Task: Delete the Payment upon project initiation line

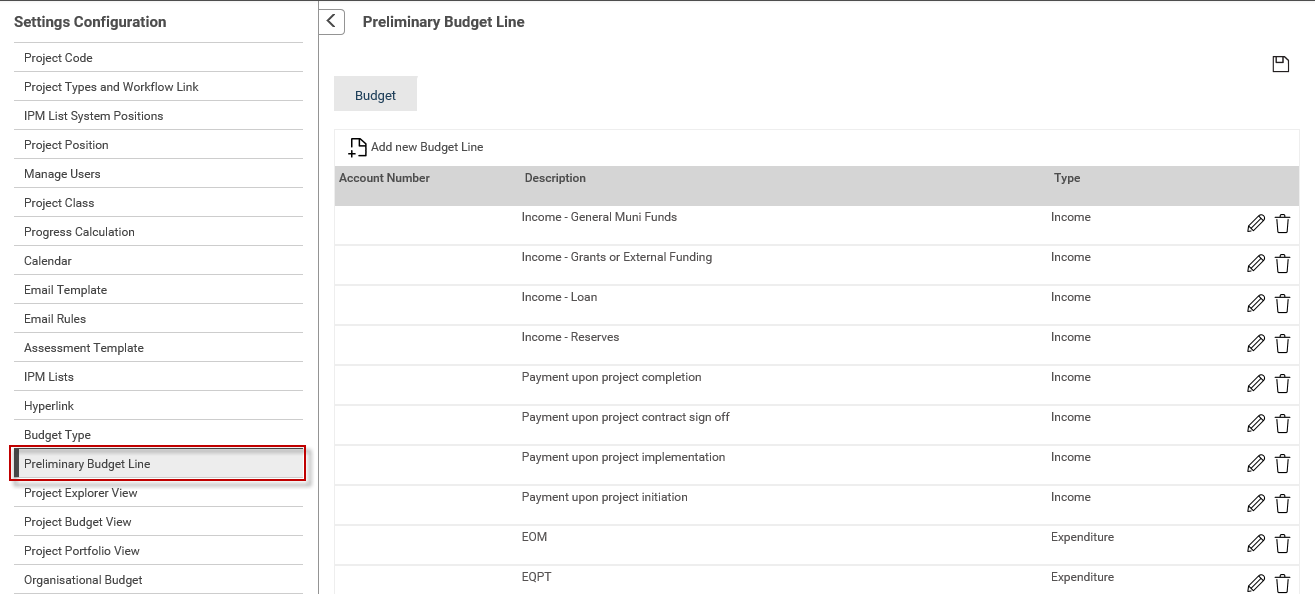Action: point(1282,503)
